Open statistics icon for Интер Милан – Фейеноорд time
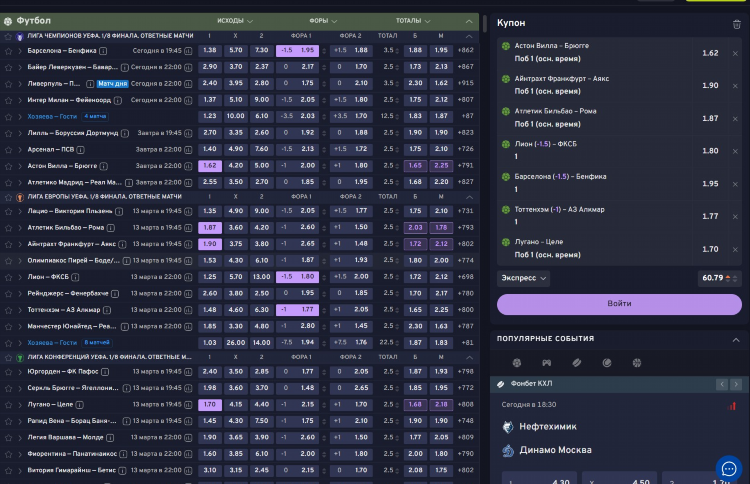 pyautogui.click(x=188, y=100)
